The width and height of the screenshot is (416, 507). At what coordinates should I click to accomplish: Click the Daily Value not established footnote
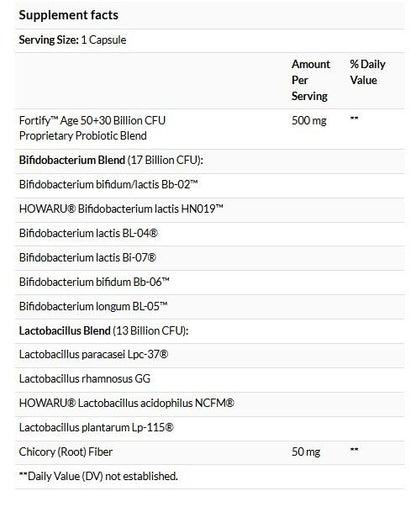click(98, 476)
